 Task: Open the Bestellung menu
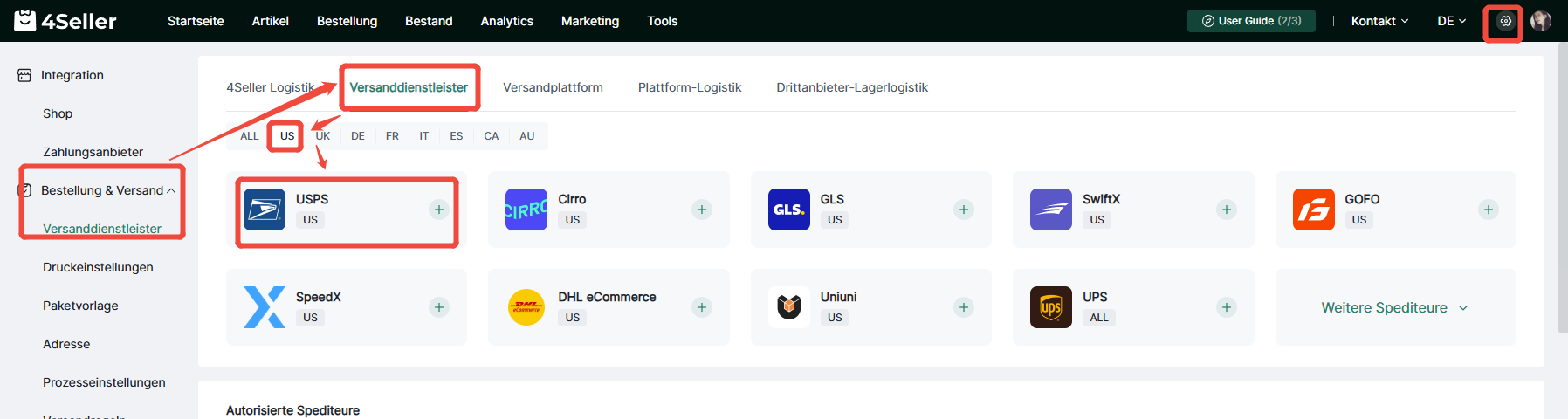tap(347, 21)
